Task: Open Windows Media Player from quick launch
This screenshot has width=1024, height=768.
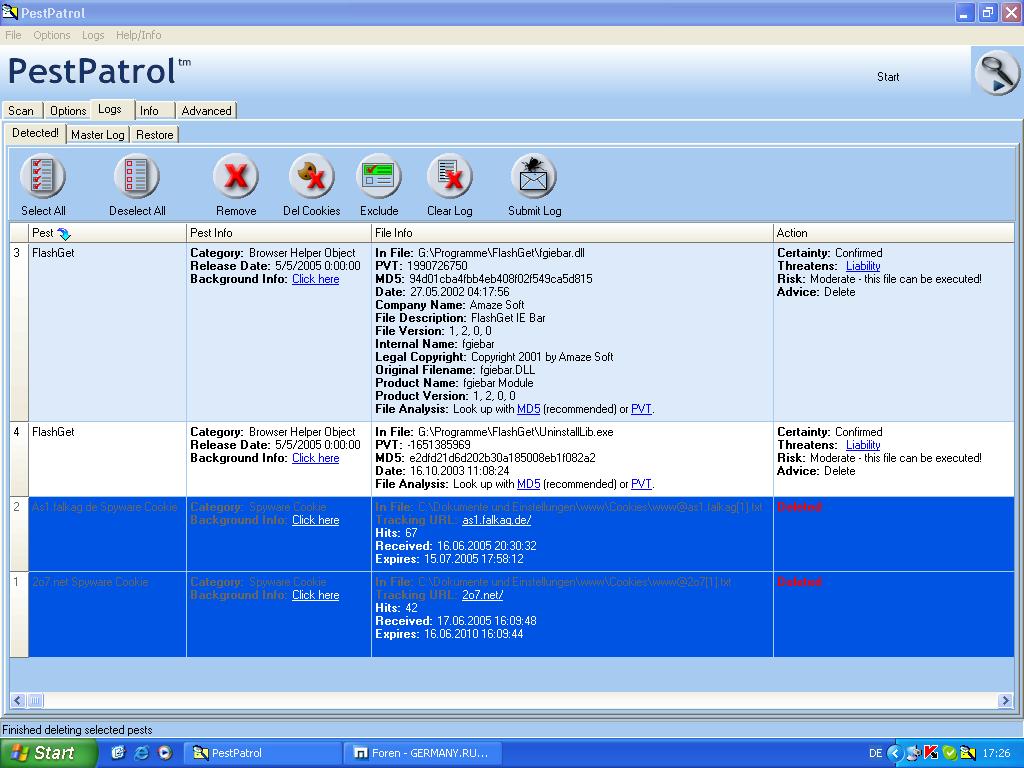Action: pyautogui.click(x=165, y=753)
